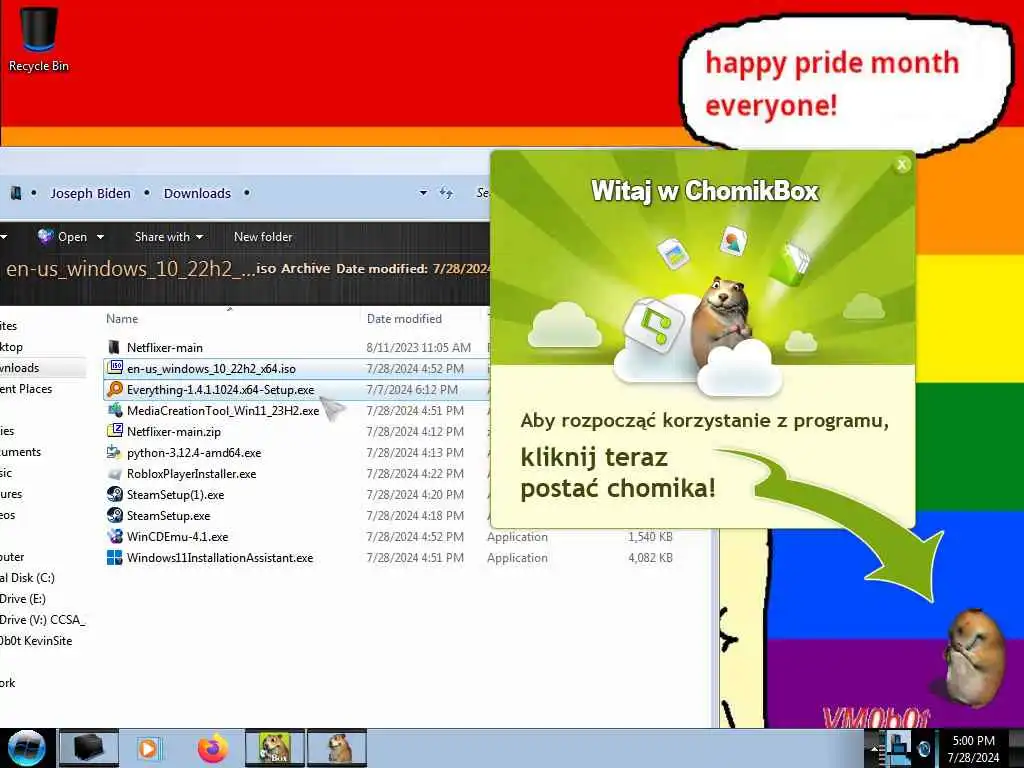Click the Downloads breadcrumb in the address bar
Image resolution: width=1024 pixels, height=768 pixels.
tap(197, 193)
